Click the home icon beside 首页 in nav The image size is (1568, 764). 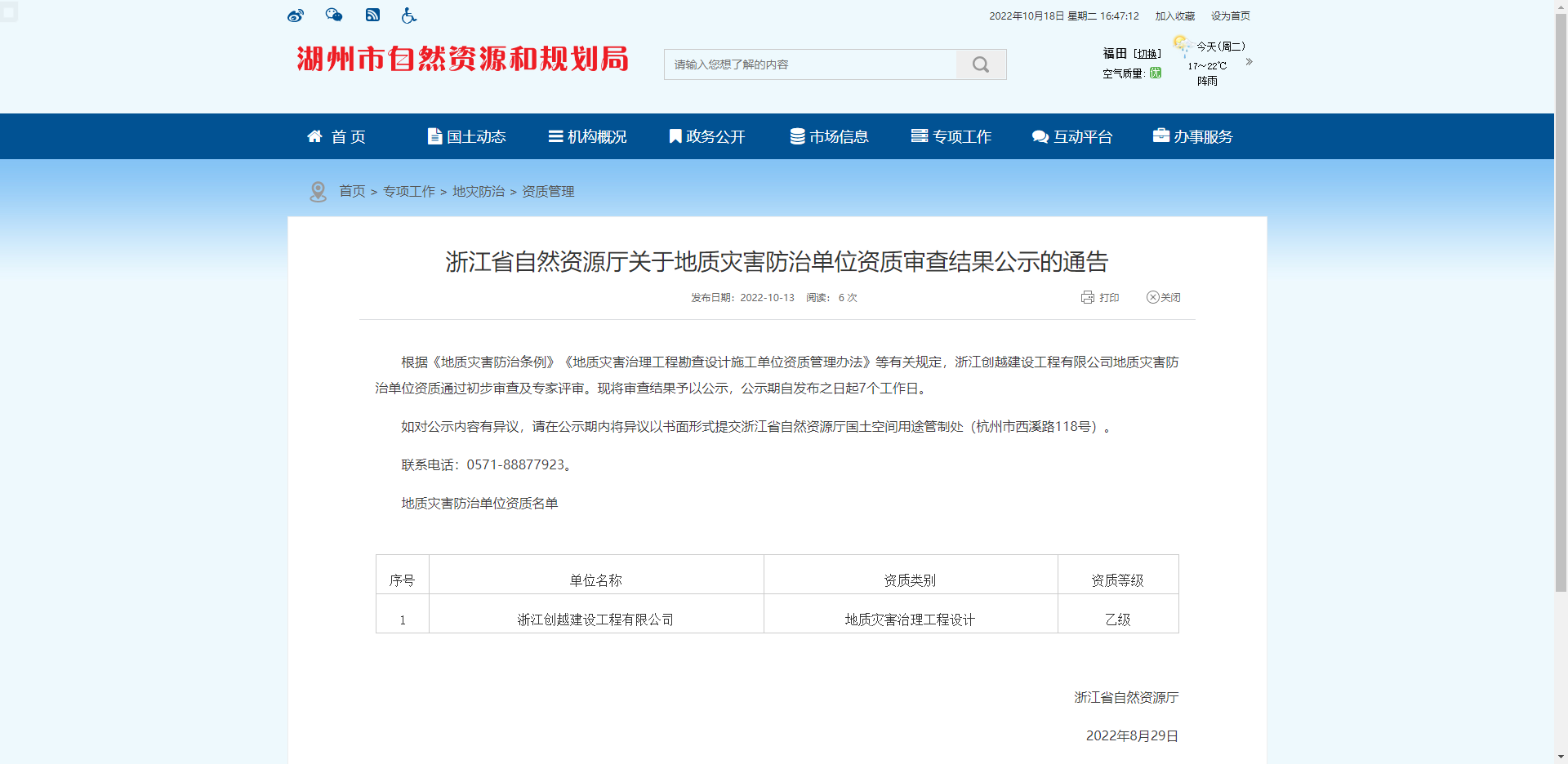click(x=315, y=135)
